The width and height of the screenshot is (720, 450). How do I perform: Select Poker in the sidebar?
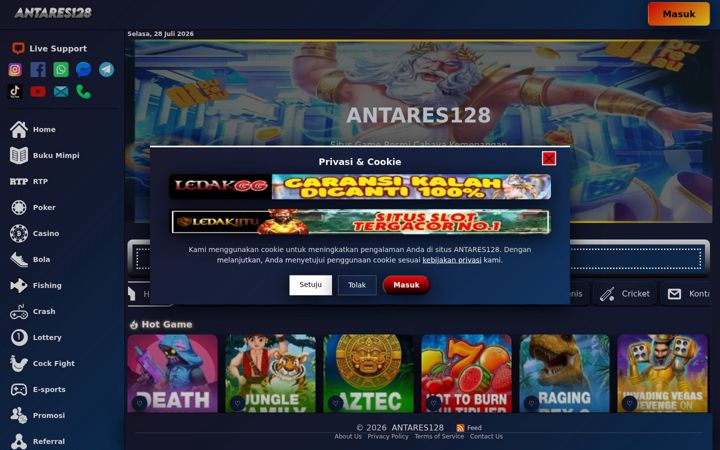click(33, 208)
